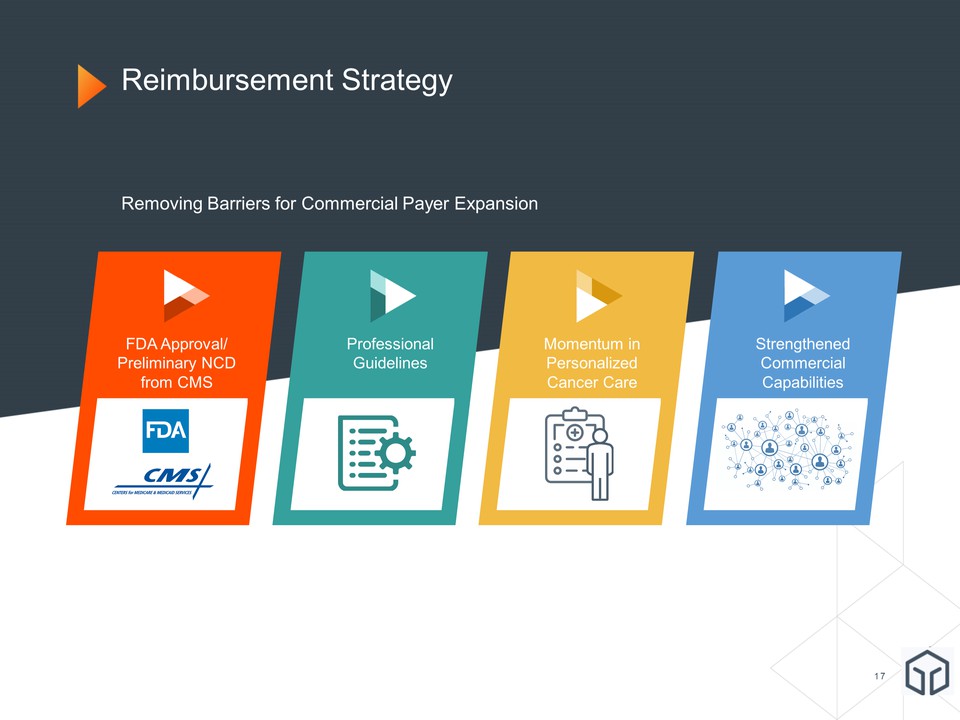Click the people network graphic

pyautogui.click(x=789, y=450)
